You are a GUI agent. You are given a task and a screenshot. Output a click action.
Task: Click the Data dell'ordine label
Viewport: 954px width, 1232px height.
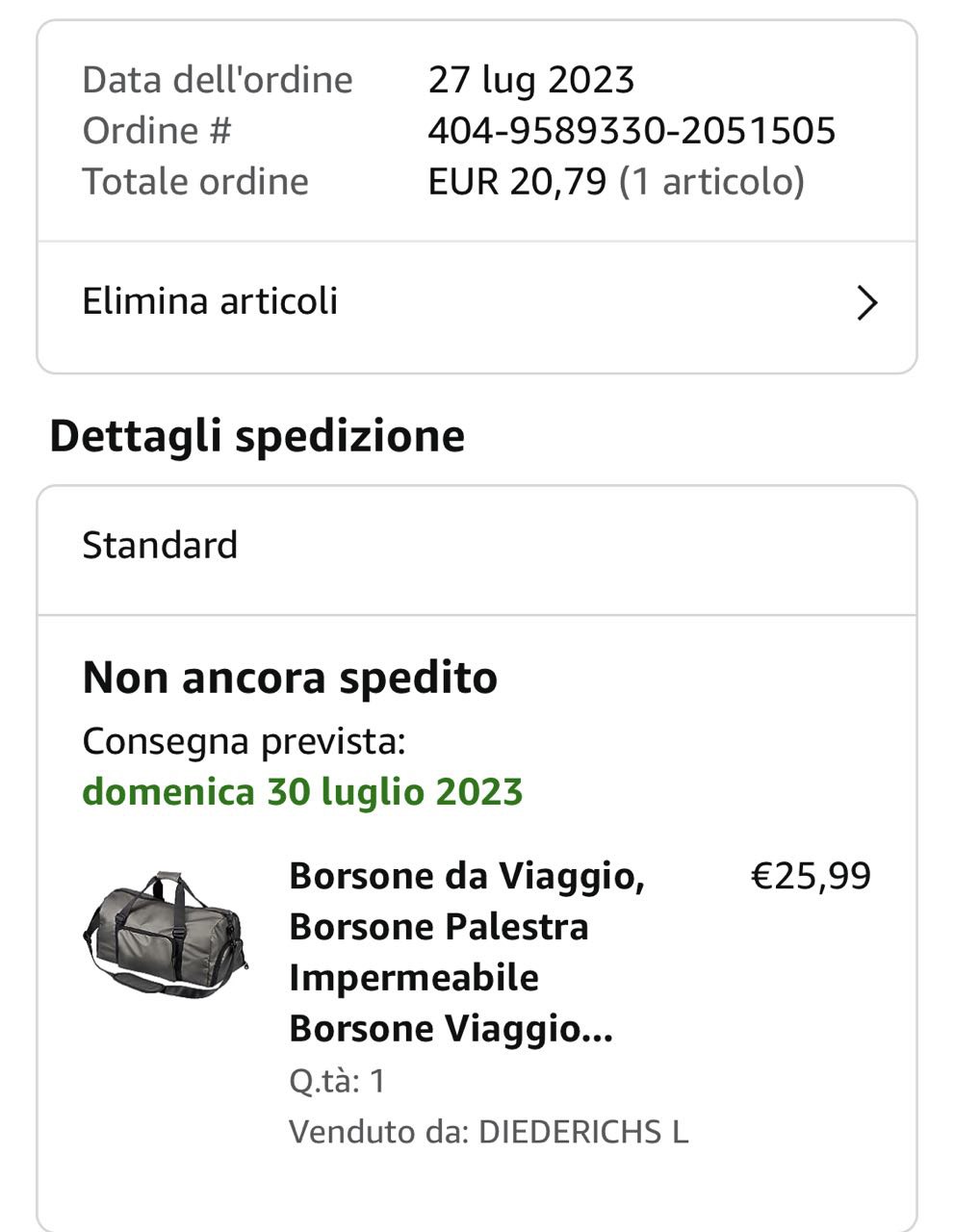tap(218, 80)
